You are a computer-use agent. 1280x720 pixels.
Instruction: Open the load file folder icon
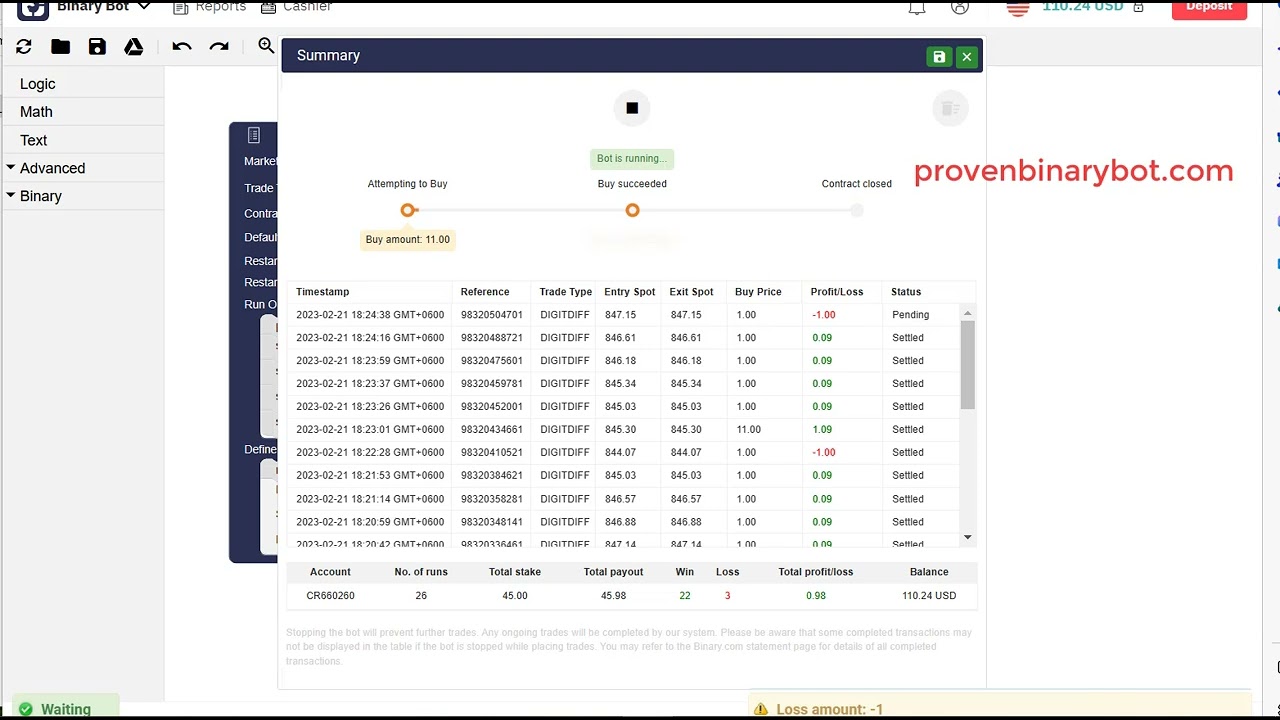[x=60, y=47]
